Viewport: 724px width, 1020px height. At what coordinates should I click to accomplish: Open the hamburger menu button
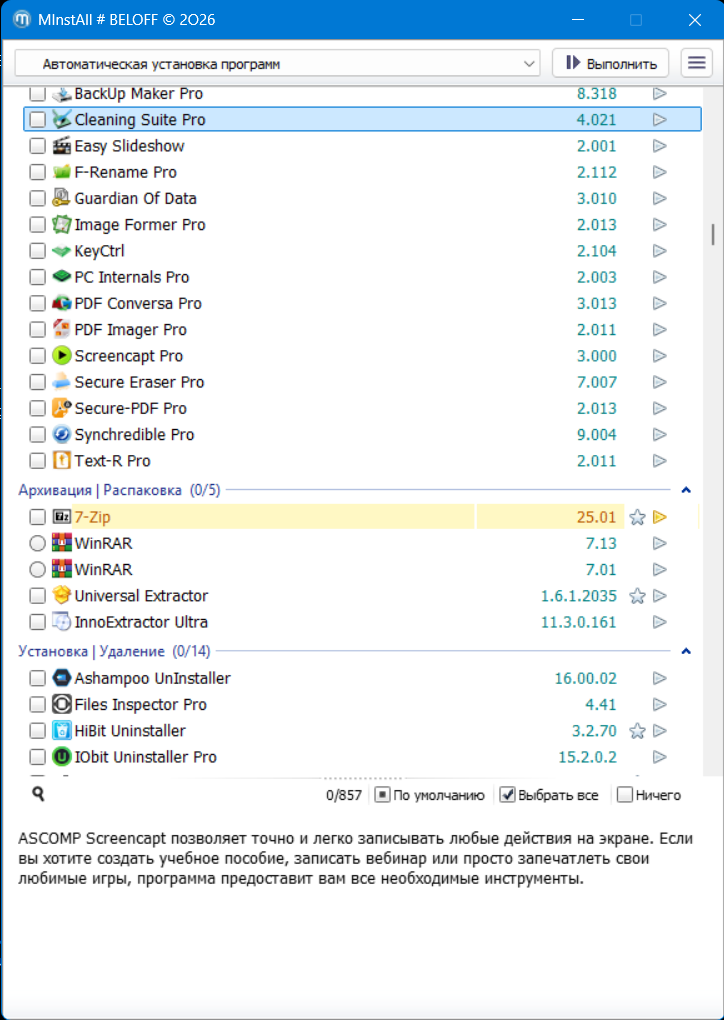click(x=697, y=63)
